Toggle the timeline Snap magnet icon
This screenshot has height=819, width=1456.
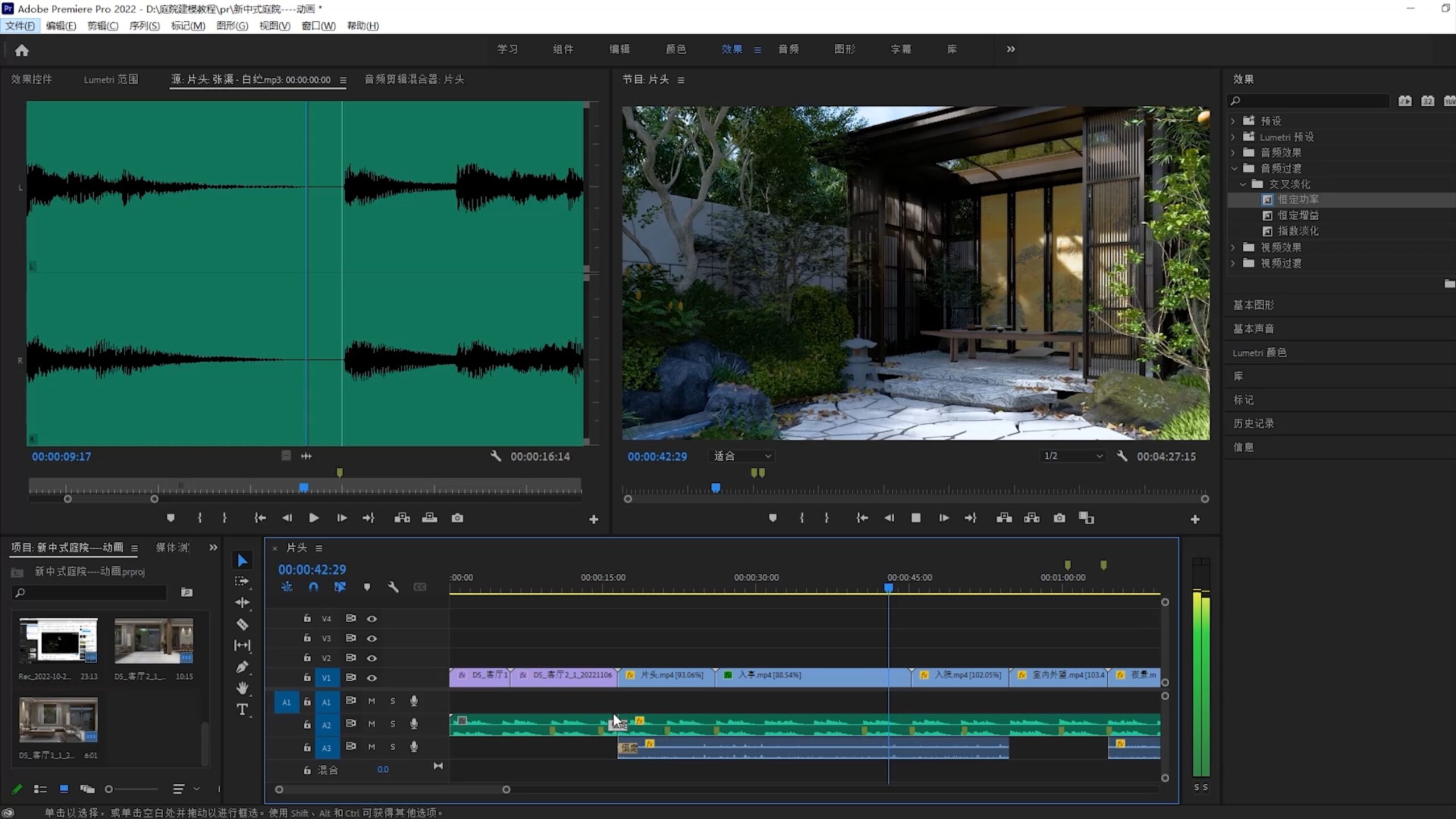coord(313,587)
